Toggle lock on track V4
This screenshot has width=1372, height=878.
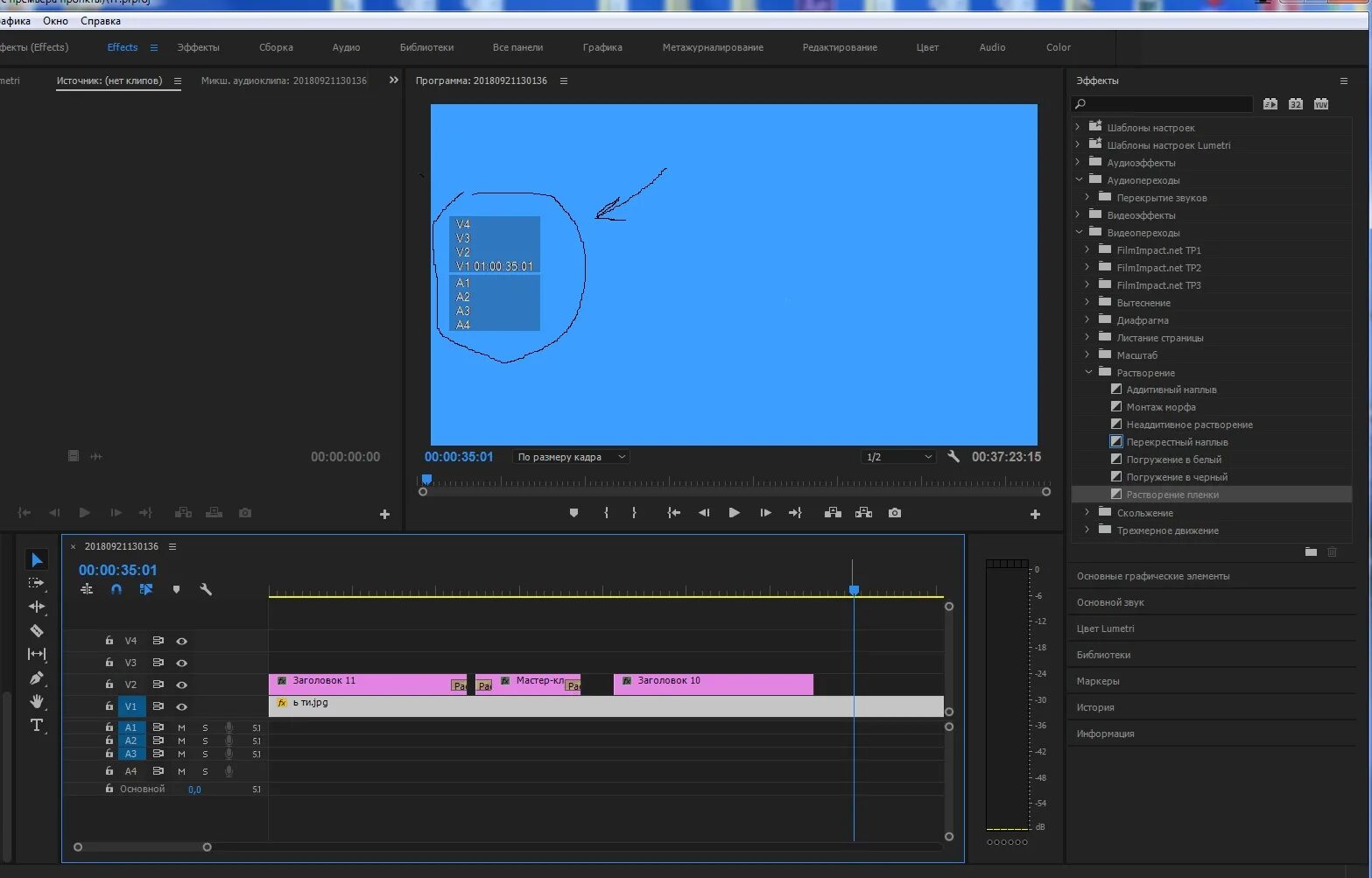109,641
